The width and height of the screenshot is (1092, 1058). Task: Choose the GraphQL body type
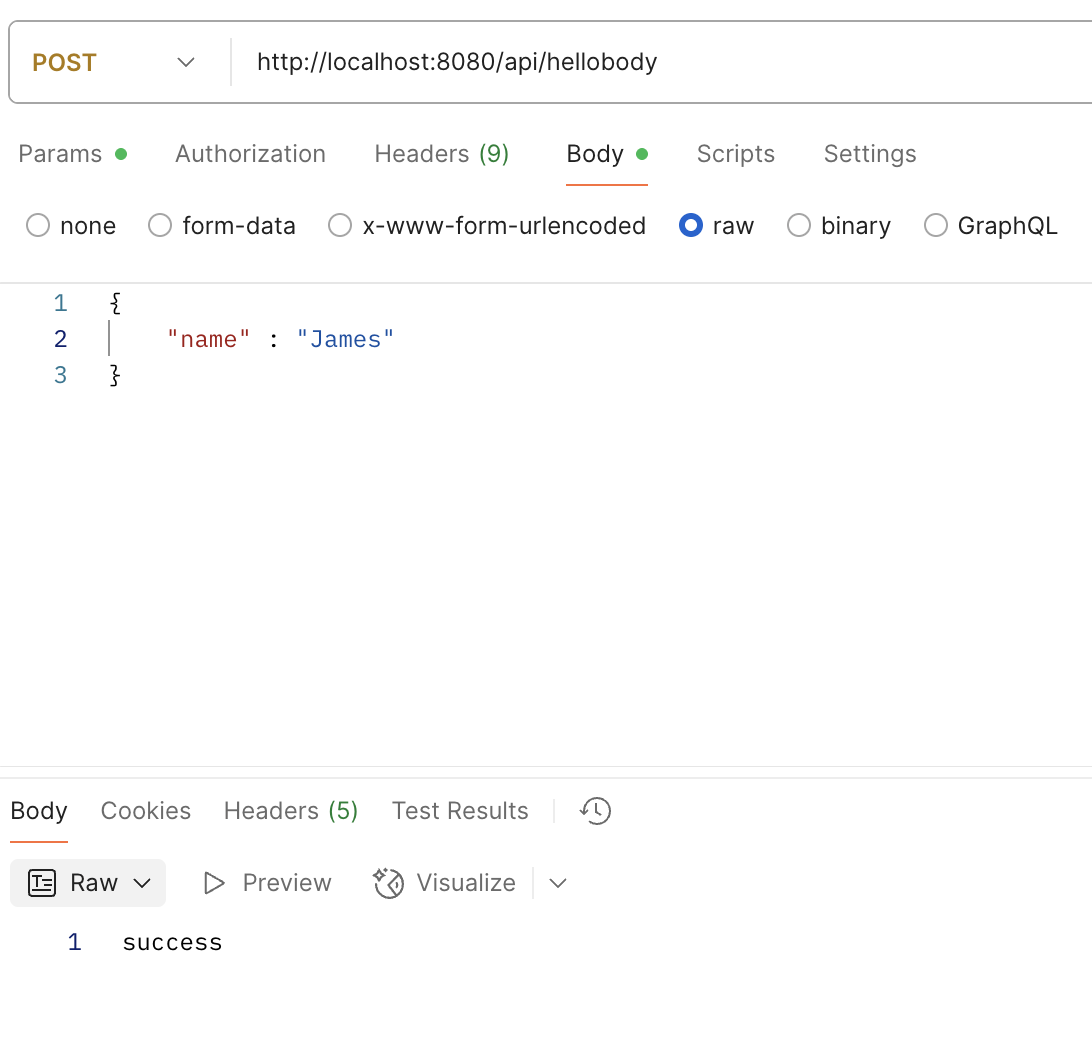[936, 226]
